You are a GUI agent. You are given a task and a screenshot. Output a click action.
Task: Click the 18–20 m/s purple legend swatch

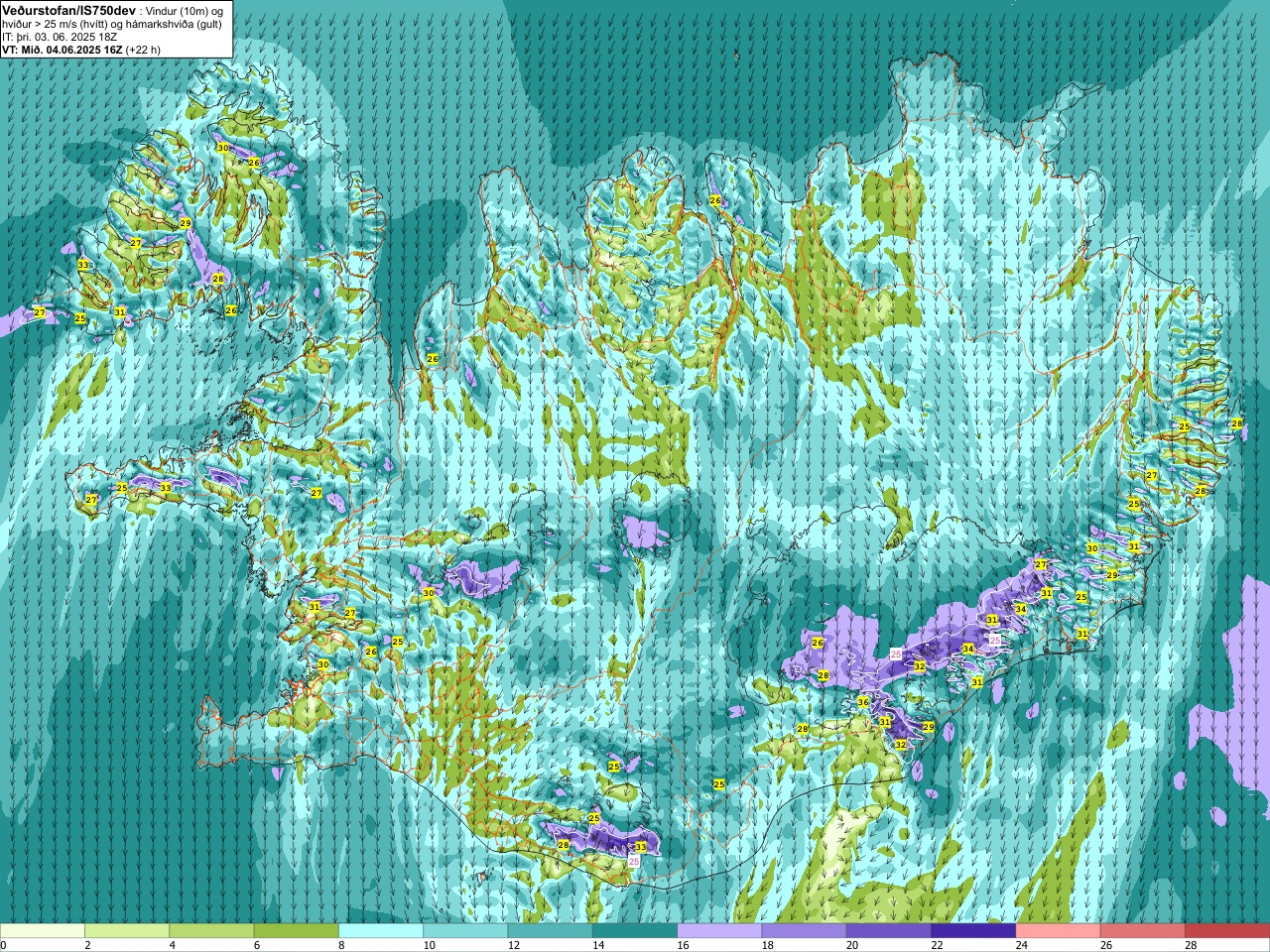pos(805,931)
